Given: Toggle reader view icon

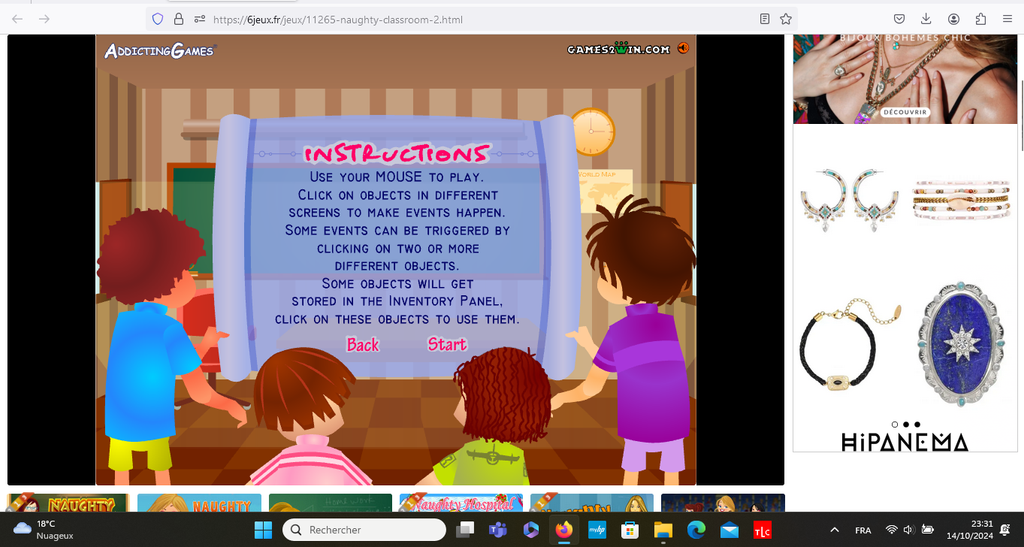Looking at the screenshot, I should (x=765, y=19).
